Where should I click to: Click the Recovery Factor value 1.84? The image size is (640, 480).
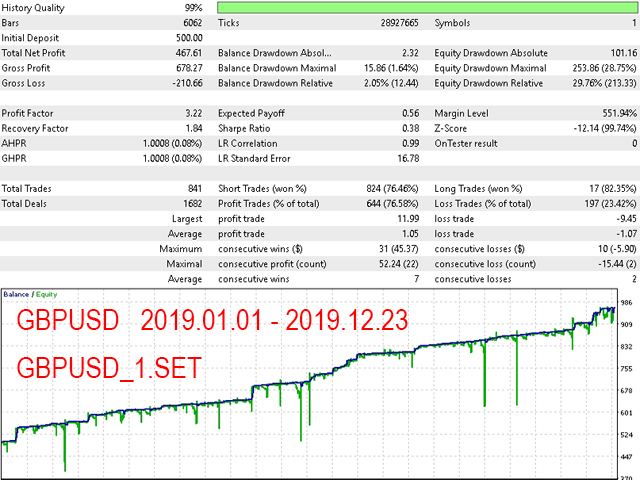tap(194, 129)
